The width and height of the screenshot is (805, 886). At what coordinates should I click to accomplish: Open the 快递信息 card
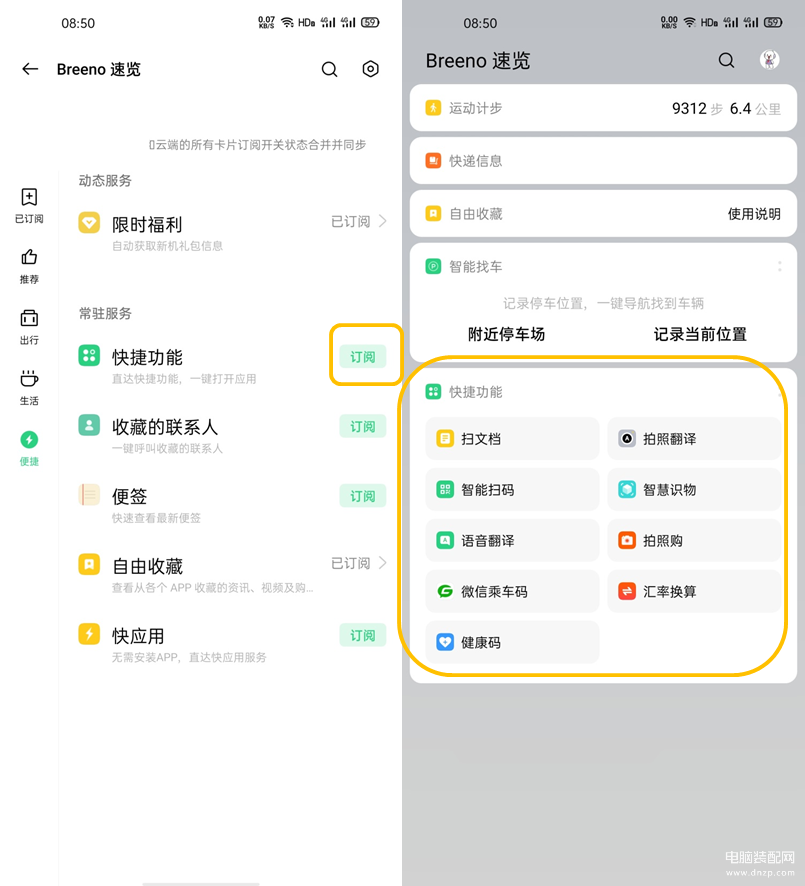click(603, 160)
